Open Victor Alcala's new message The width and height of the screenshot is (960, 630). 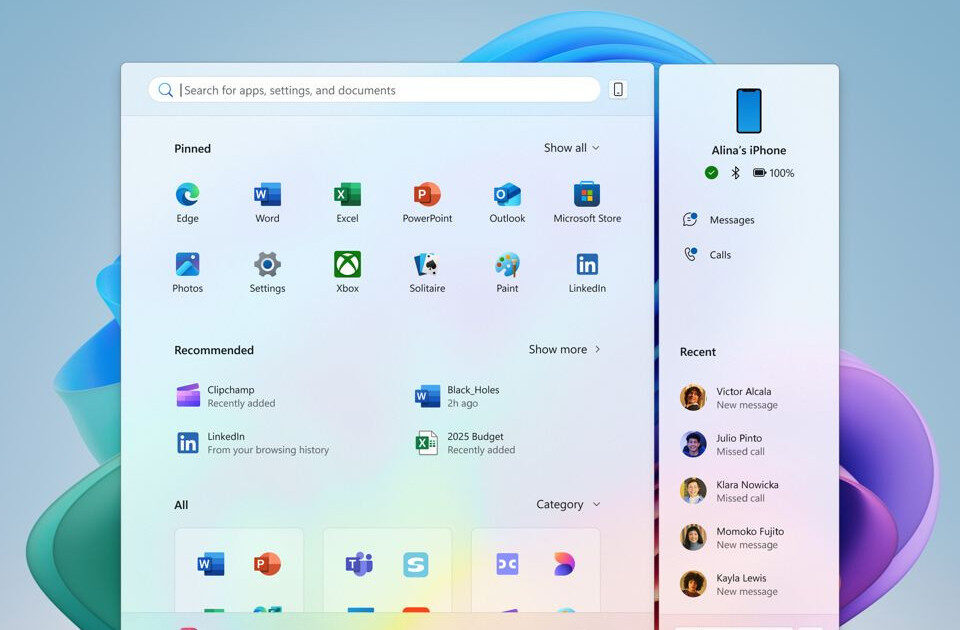coord(729,397)
